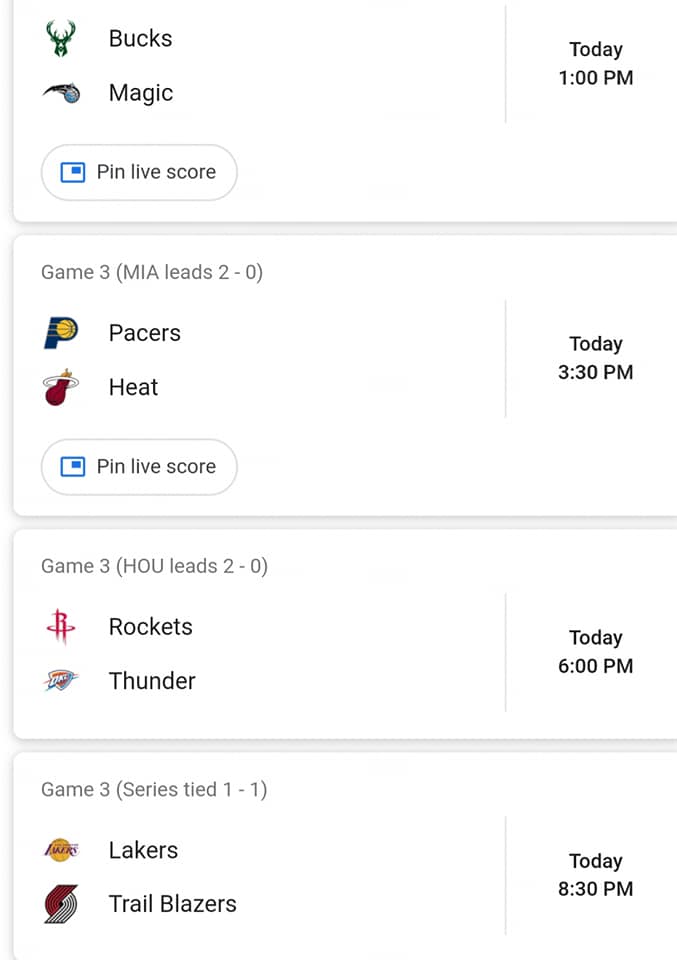Click the Pacers team logo
This screenshot has width=677, height=960.
[x=61, y=333]
